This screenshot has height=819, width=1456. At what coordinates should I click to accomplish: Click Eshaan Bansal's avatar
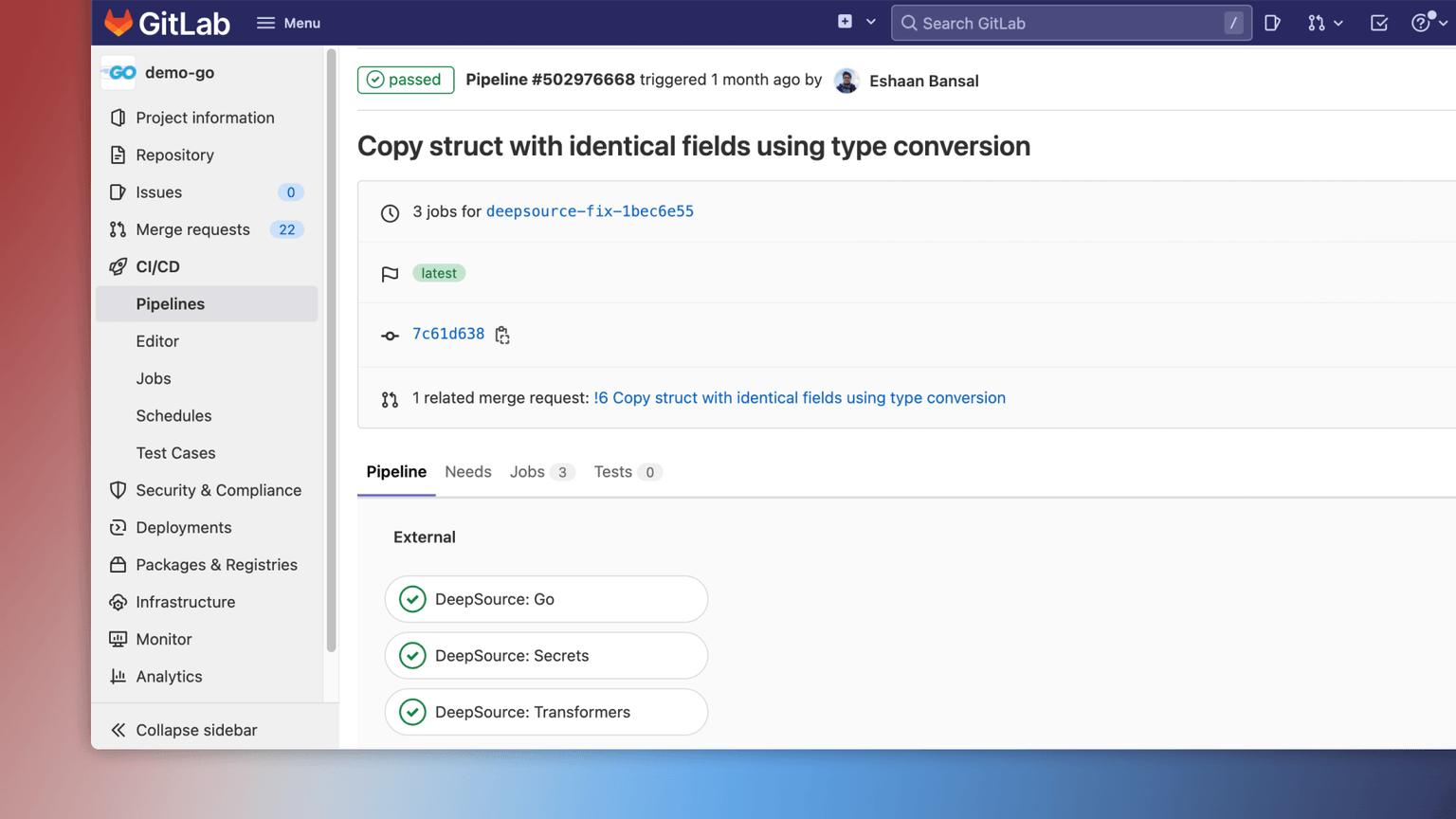pos(846,81)
